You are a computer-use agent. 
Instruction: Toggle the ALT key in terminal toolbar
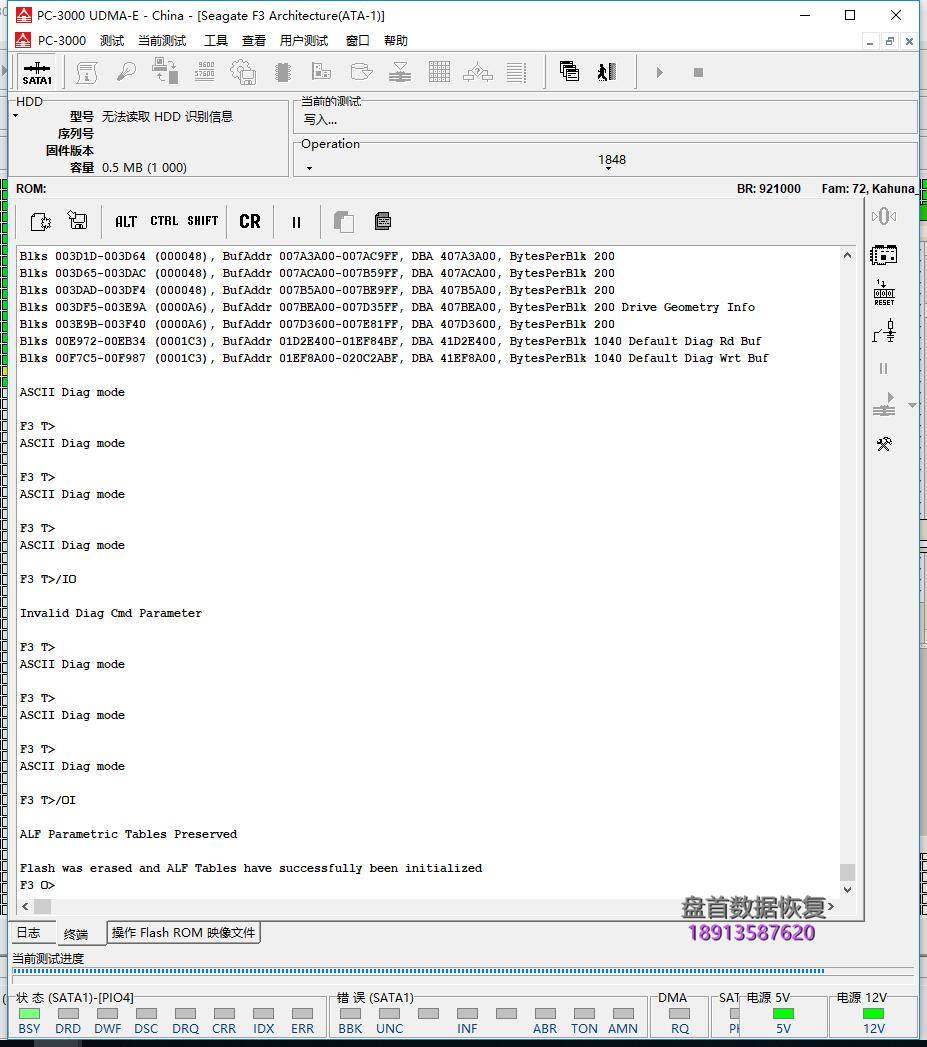pos(126,221)
